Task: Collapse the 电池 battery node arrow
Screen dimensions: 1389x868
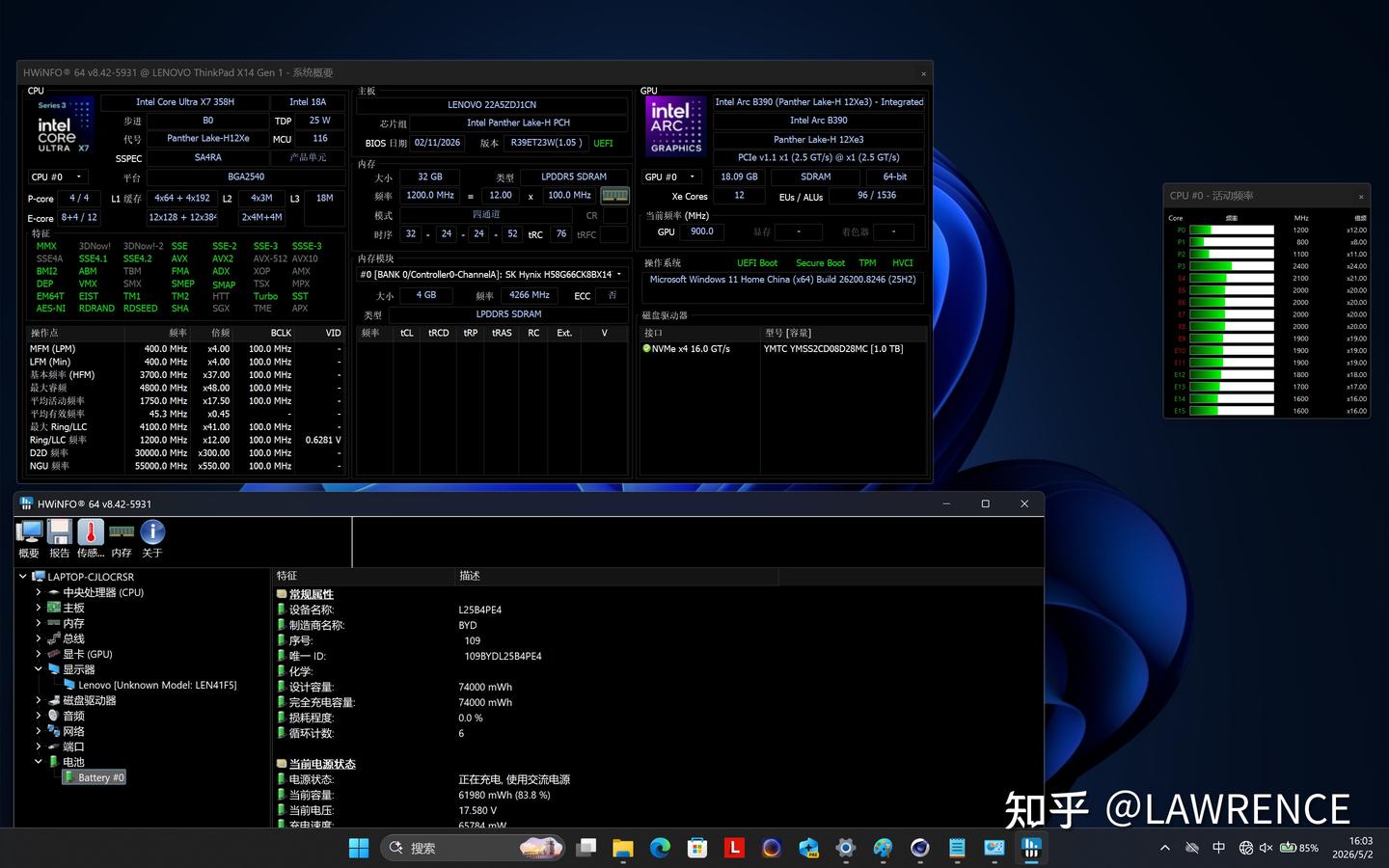Action: pos(39,762)
